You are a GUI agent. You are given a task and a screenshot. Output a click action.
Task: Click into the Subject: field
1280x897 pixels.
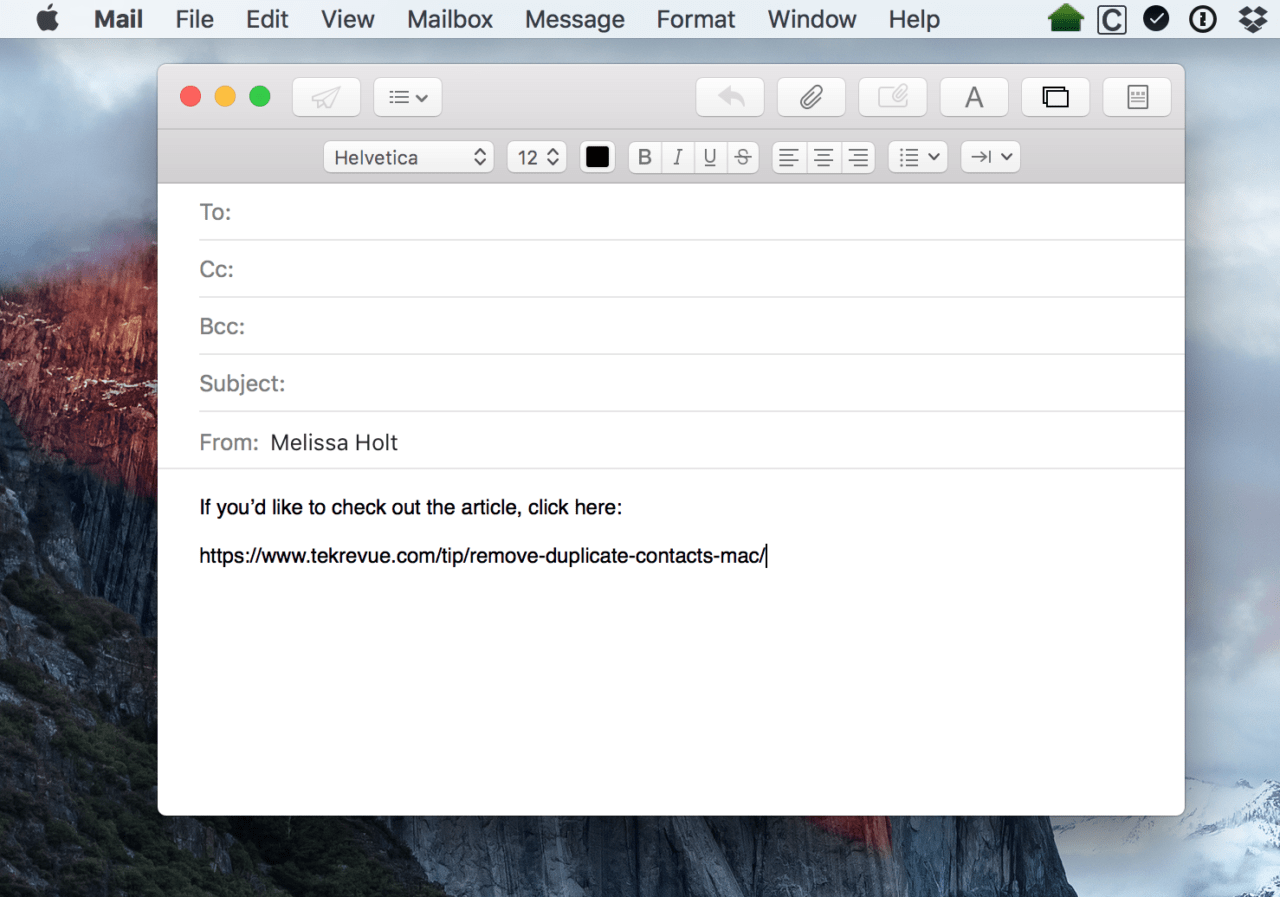pos(691,383)
